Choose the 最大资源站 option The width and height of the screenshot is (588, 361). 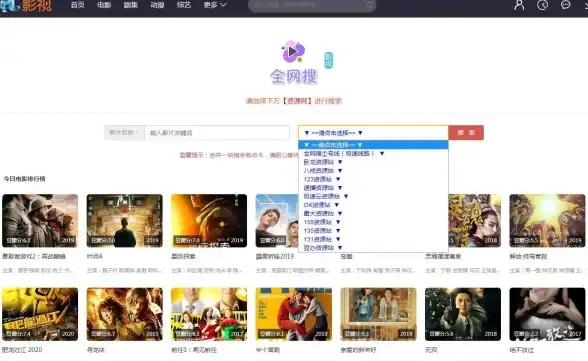pyautogui.click(x=373, y=213)
